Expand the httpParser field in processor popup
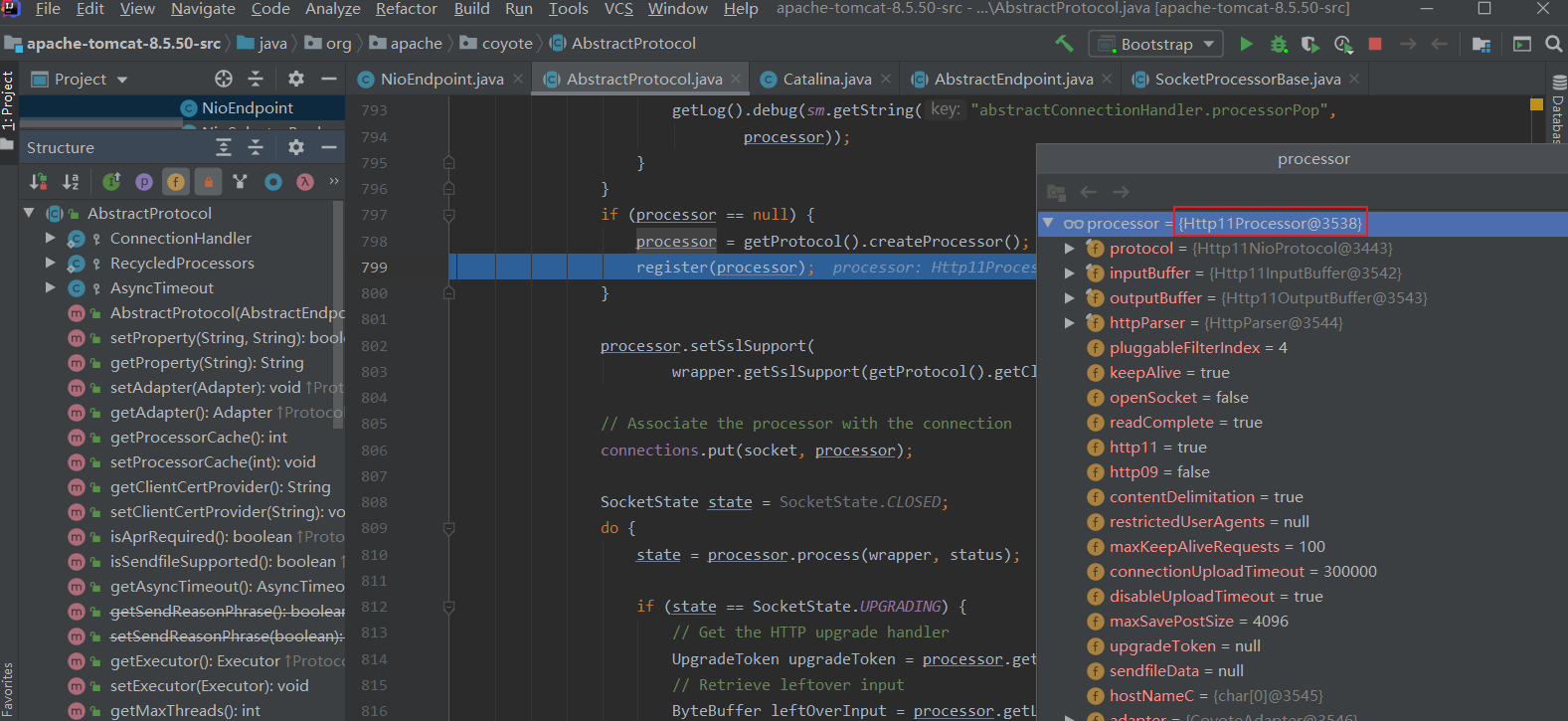 1069,322
